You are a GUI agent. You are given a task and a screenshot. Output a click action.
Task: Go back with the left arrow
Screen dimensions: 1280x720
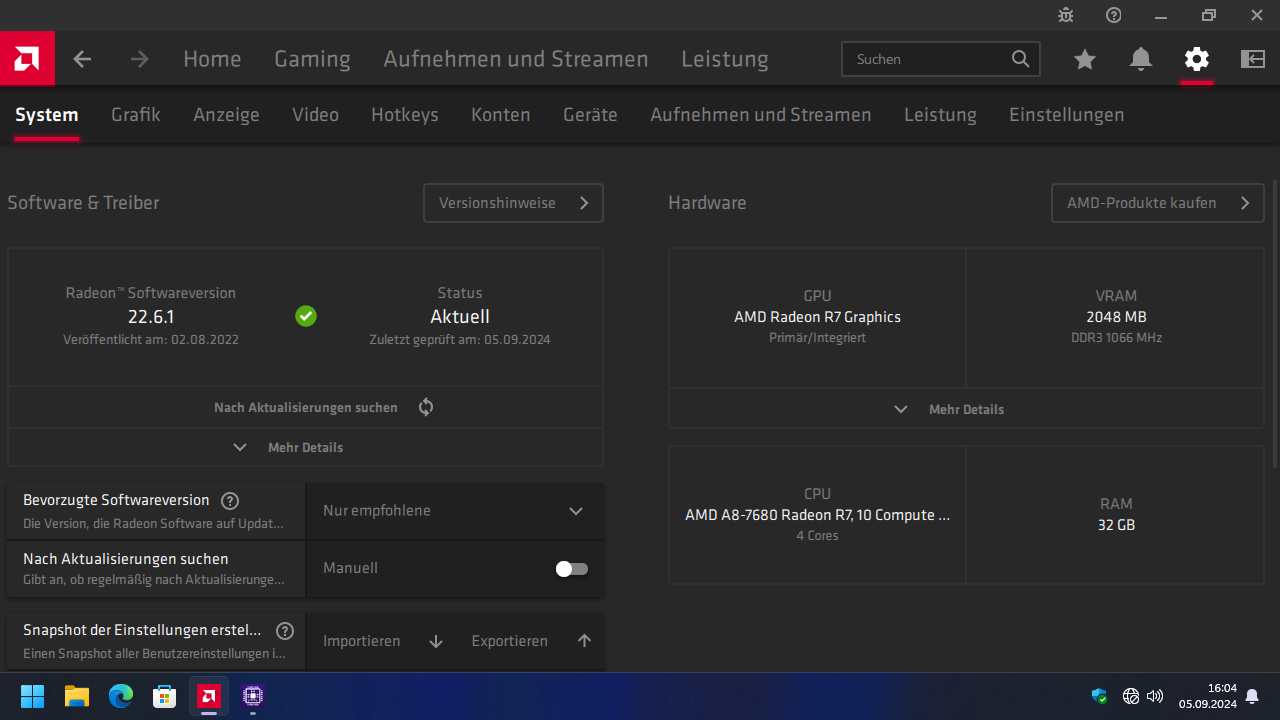[x=82, y=59]
